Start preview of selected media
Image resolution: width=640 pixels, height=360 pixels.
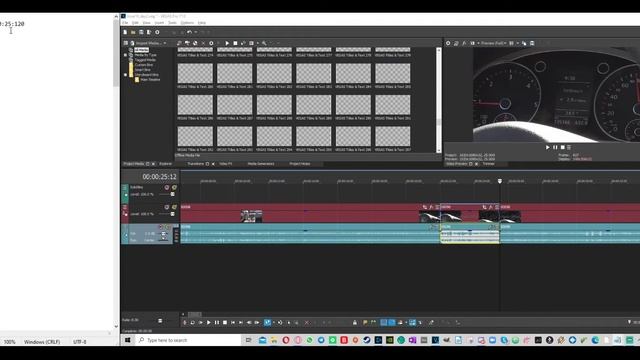tap(227, 43)
